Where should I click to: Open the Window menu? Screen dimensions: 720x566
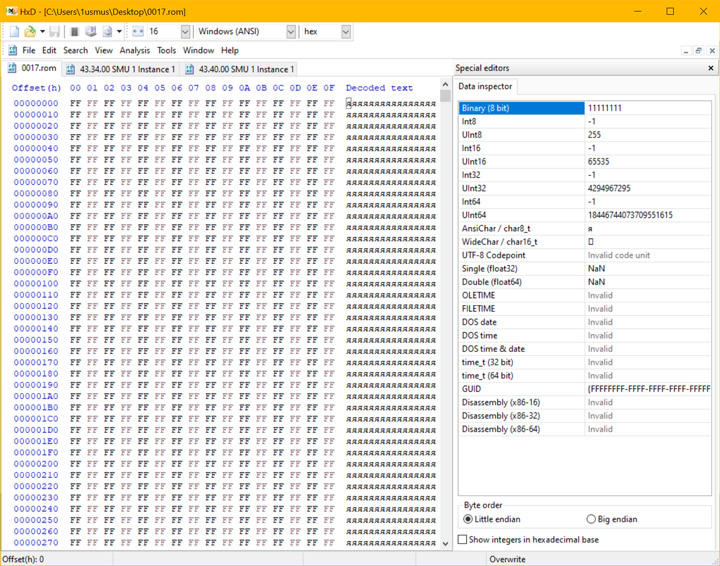pyautogui.click(x=198, y=50)
